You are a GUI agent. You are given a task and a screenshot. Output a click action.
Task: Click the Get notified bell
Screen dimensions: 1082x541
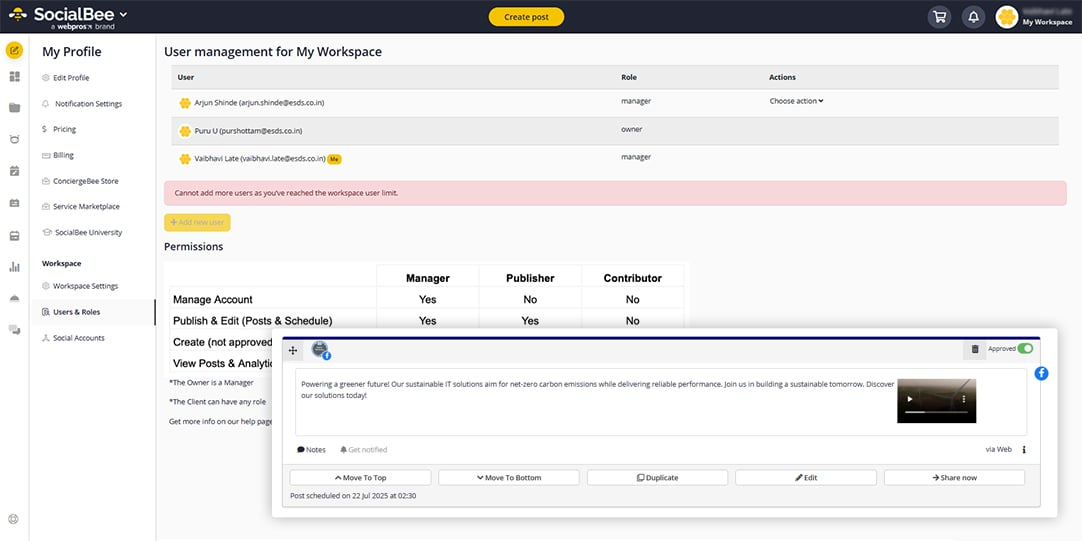[364, 449]
